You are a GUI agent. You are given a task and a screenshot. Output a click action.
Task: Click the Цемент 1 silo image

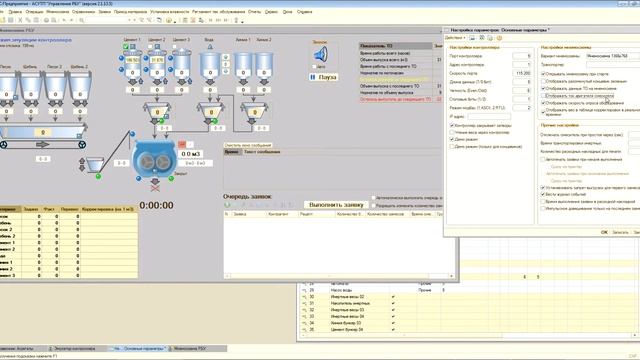tap(132, 64)
